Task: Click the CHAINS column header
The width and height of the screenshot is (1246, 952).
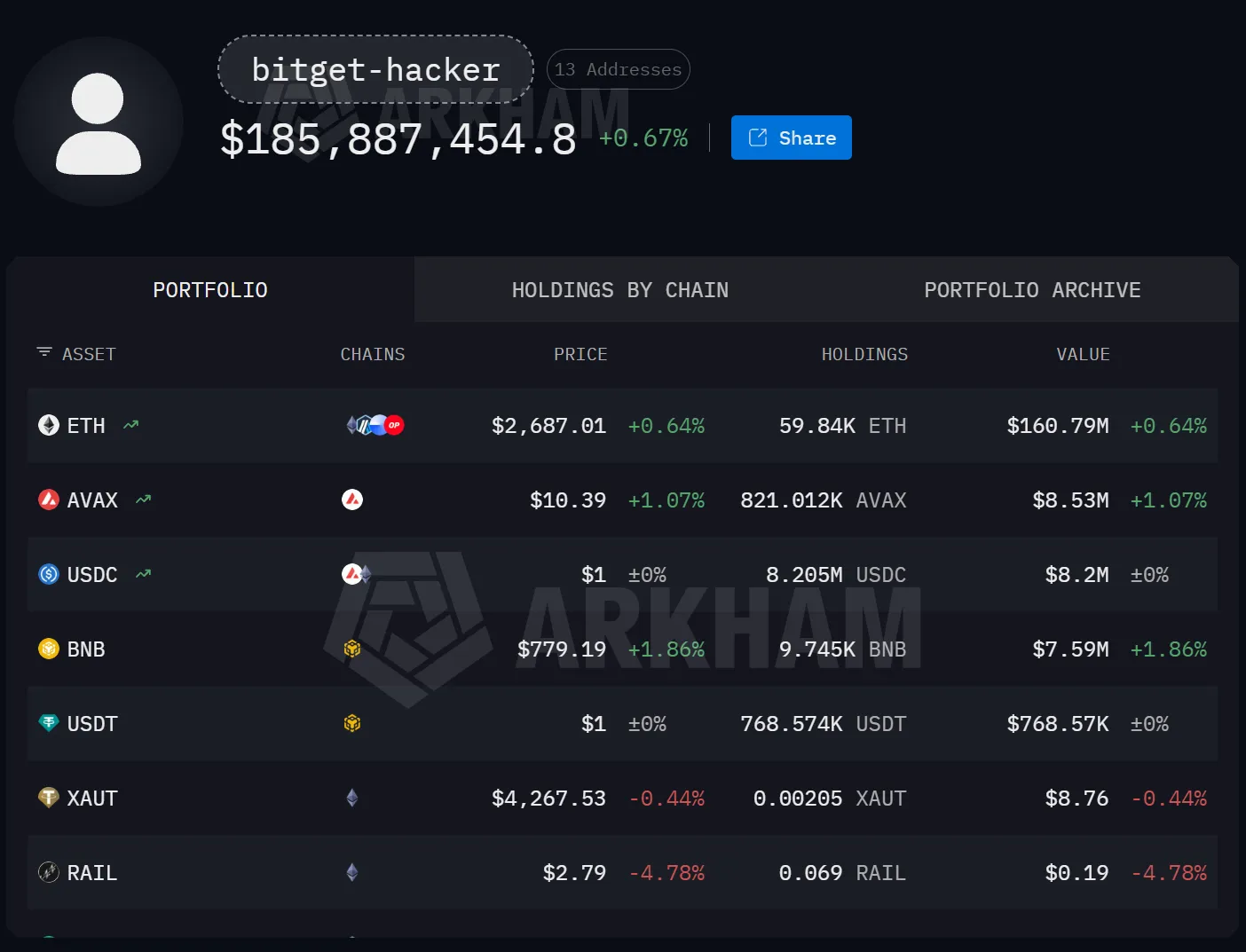Action: click(373, 354)
